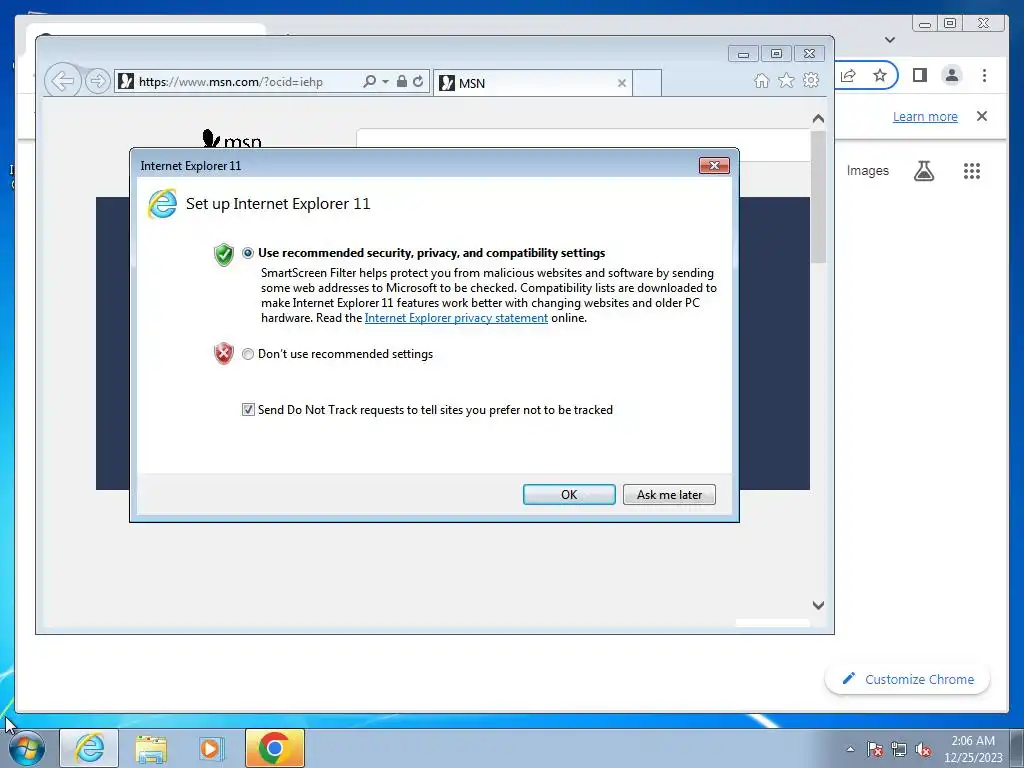Open the address bar autocomplete dropdown arrow
The image size is (1024, 768).
tap(385, 82)
